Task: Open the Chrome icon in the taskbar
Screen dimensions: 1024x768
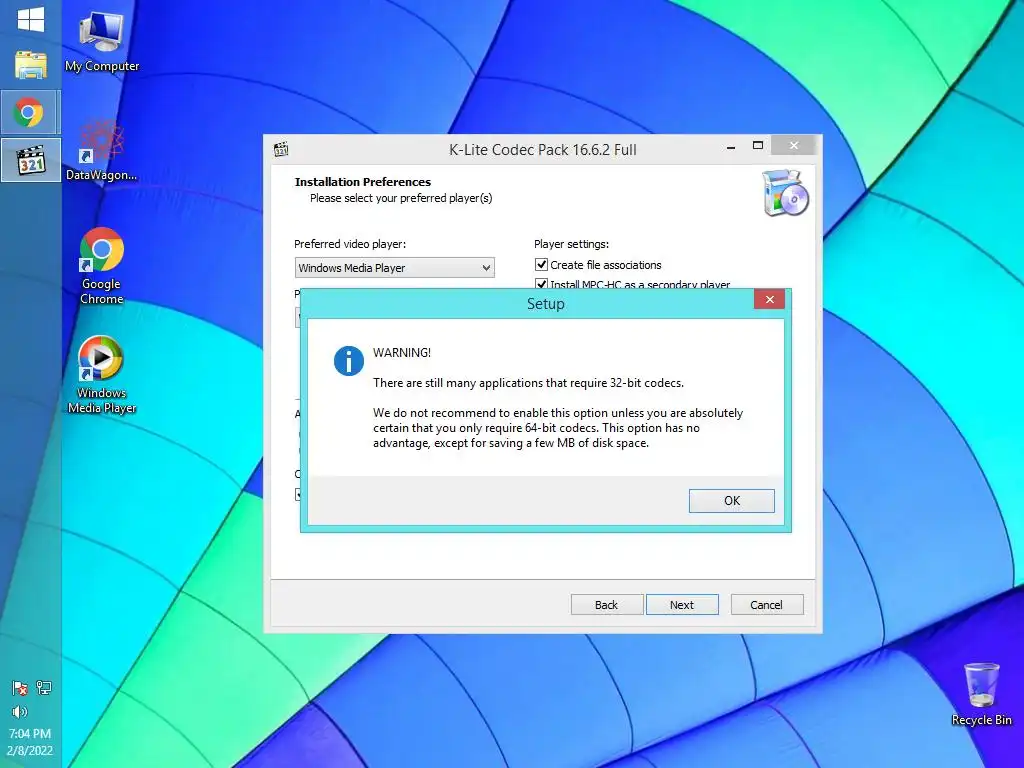Action: coord(31,112)
